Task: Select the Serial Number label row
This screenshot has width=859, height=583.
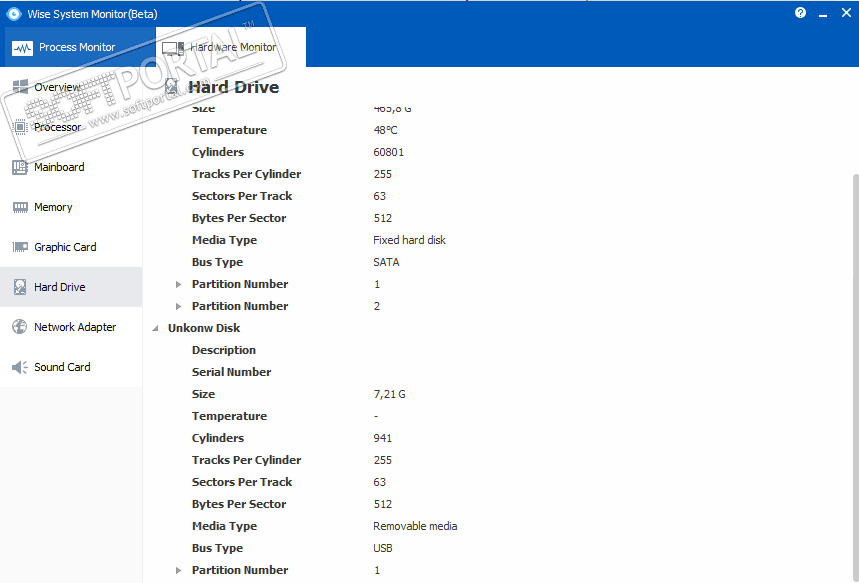Action: pyautogui.click(x=231, y=372)
